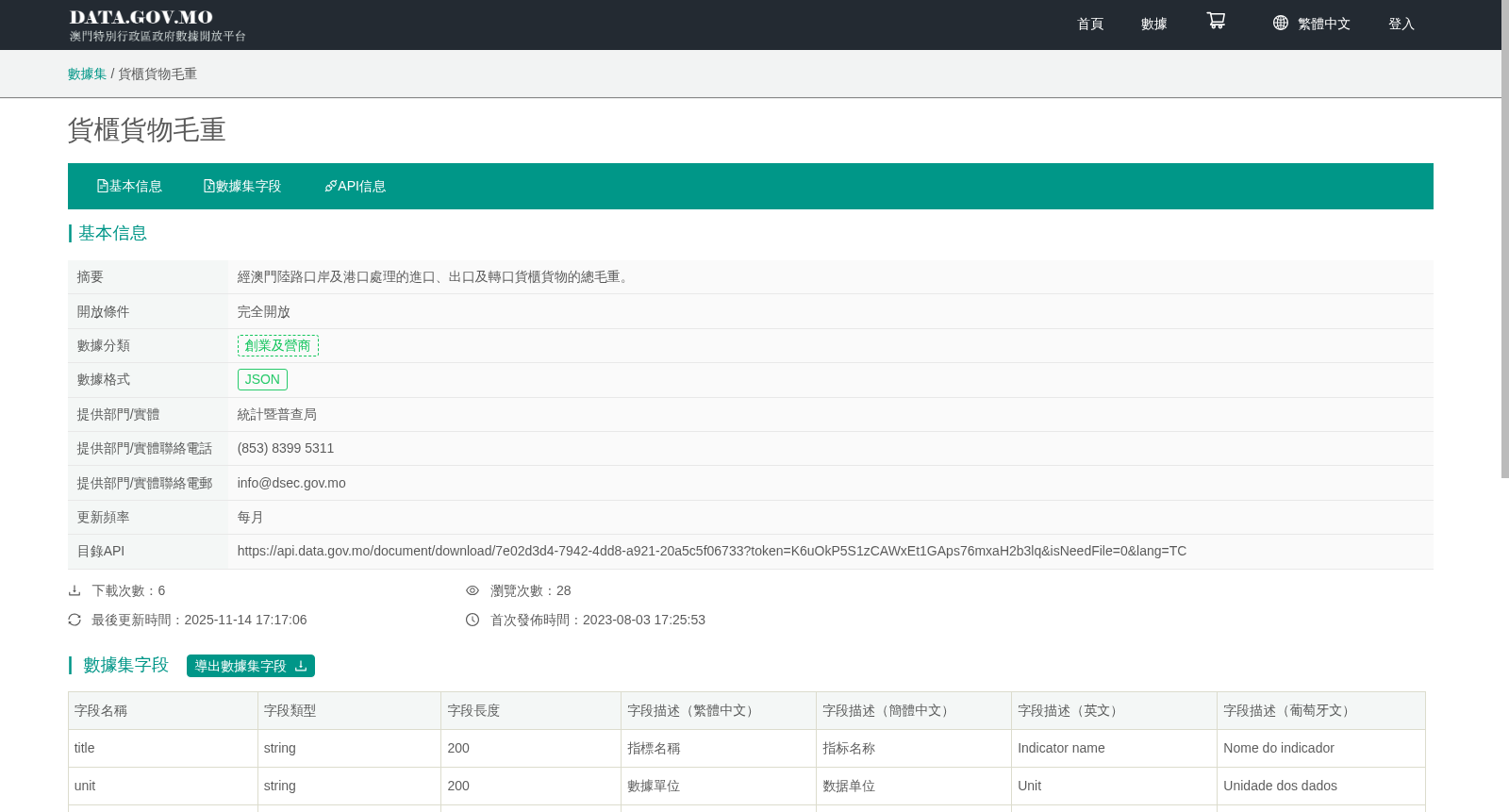The height and width of the screenshot is (812, 1509).
Task: Click 登入 to sign in
Action: tap(1401, 24)
